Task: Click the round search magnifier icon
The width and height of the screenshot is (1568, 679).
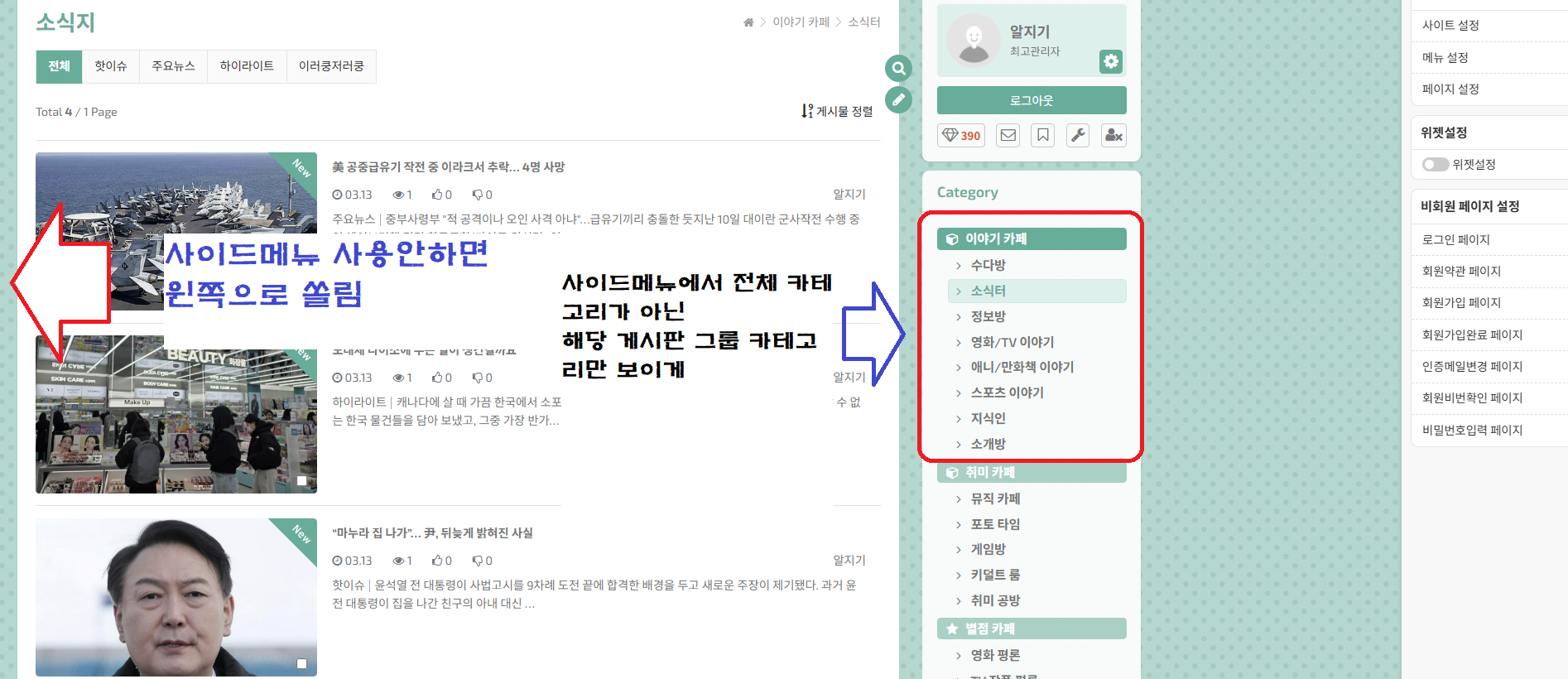Action: coord(898,68)
